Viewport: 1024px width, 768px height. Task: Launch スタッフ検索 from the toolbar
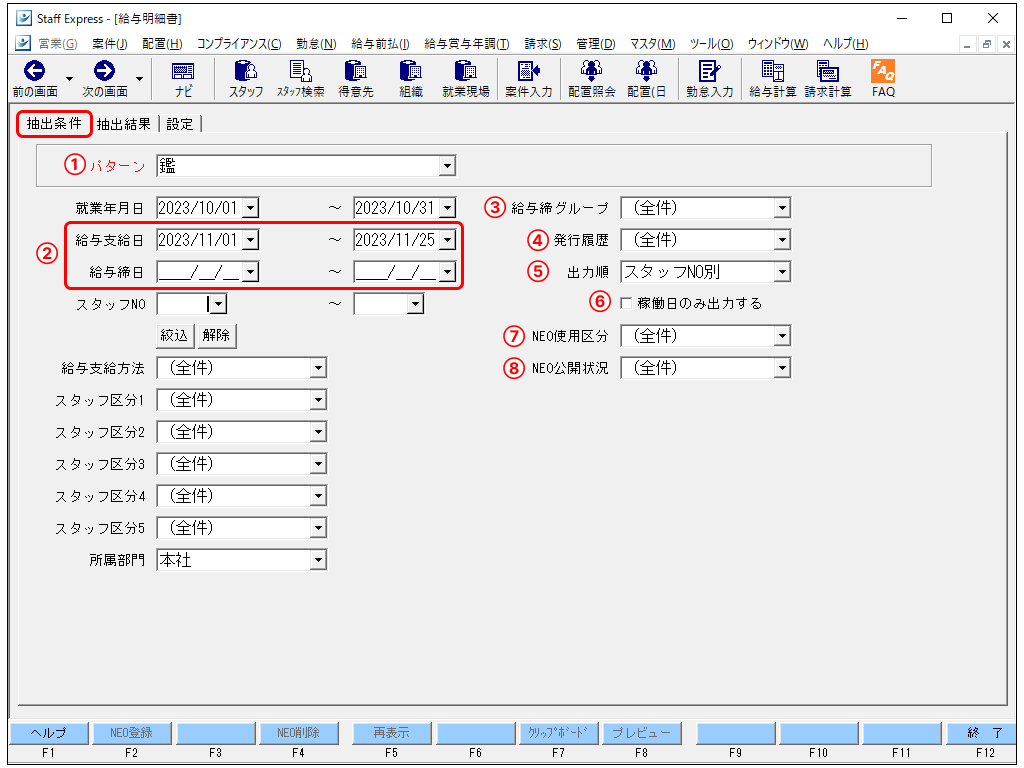(300, 78)
